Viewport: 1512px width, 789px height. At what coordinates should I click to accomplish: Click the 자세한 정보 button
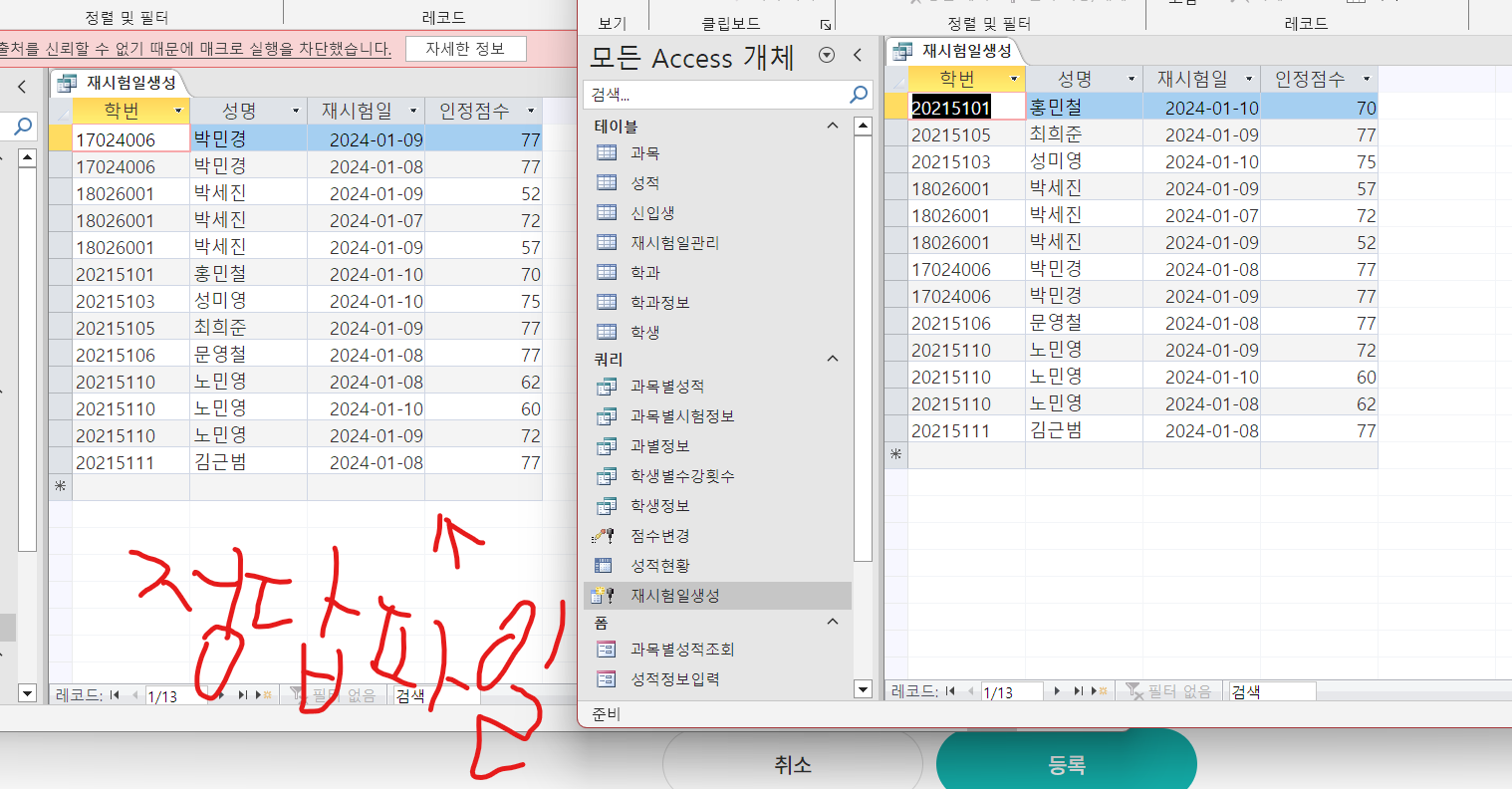(465, 48)
